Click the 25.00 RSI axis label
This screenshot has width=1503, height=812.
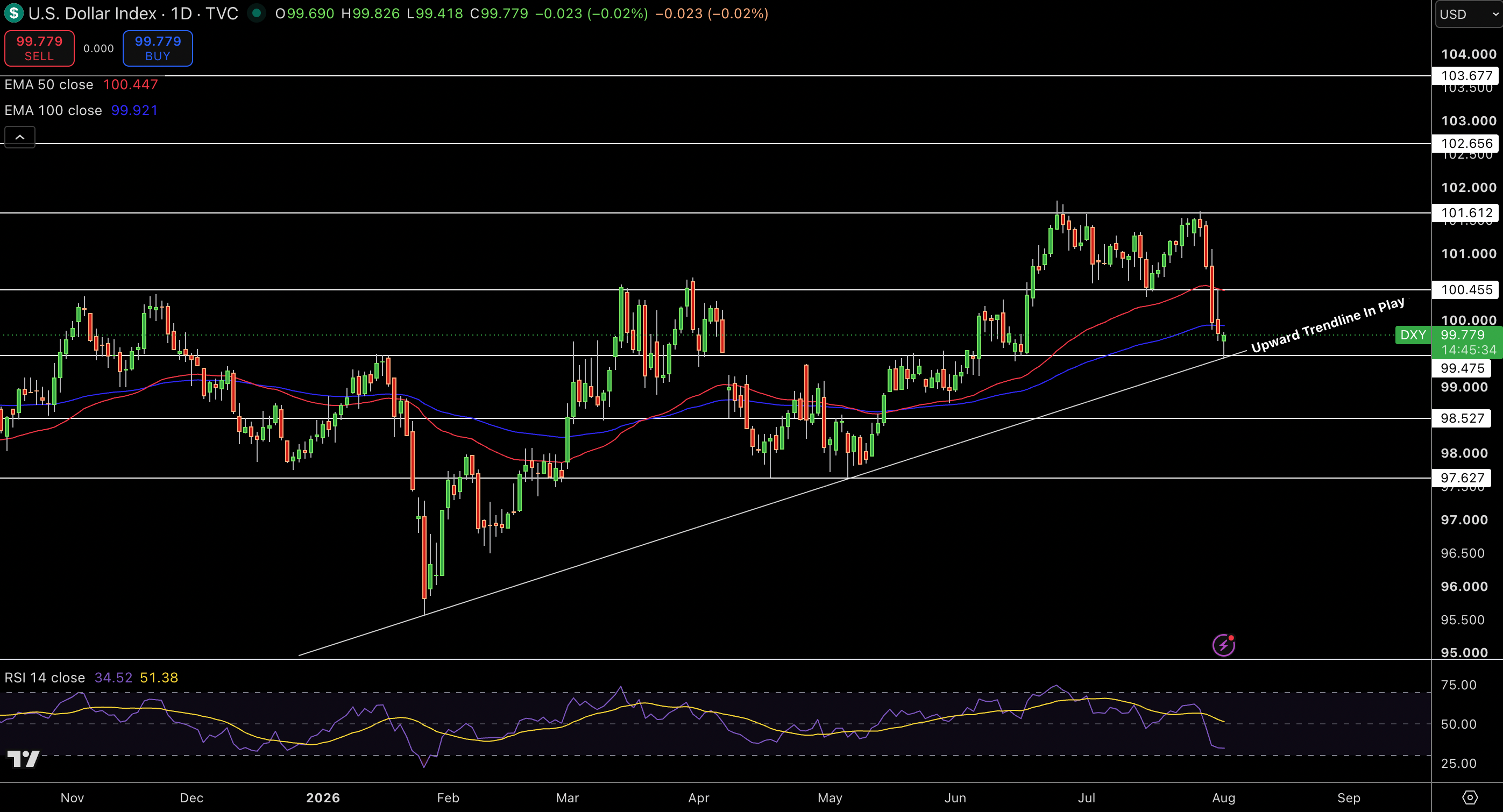(x=1459, y=764)
